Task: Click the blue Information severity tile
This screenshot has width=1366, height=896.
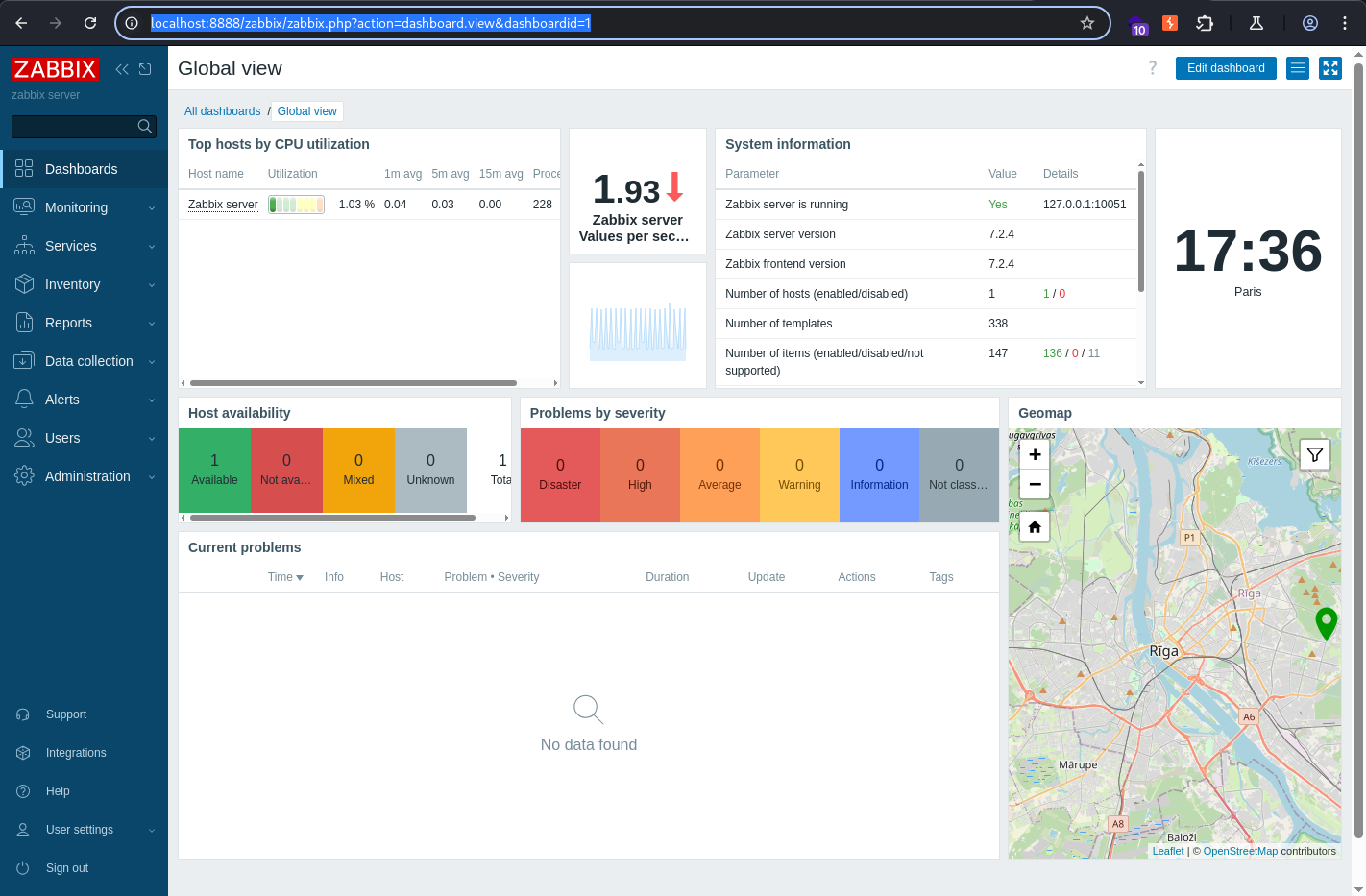Action: pos(879,475)
